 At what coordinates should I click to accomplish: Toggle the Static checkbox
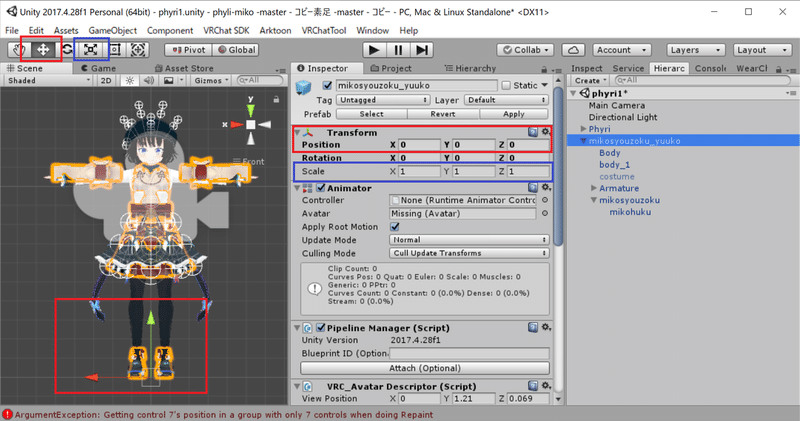pos(506,85)
